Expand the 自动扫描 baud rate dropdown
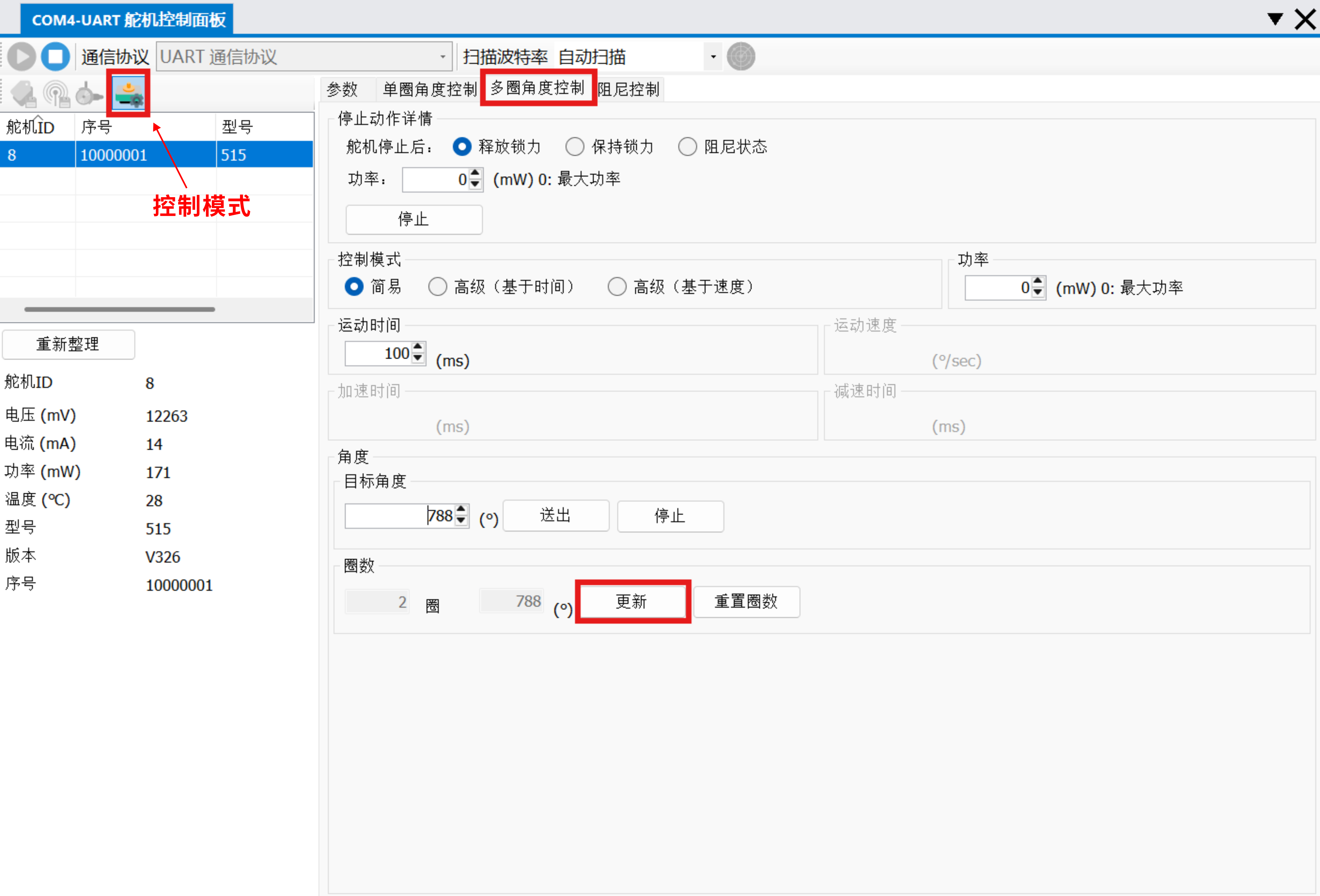 pos(713,57)
